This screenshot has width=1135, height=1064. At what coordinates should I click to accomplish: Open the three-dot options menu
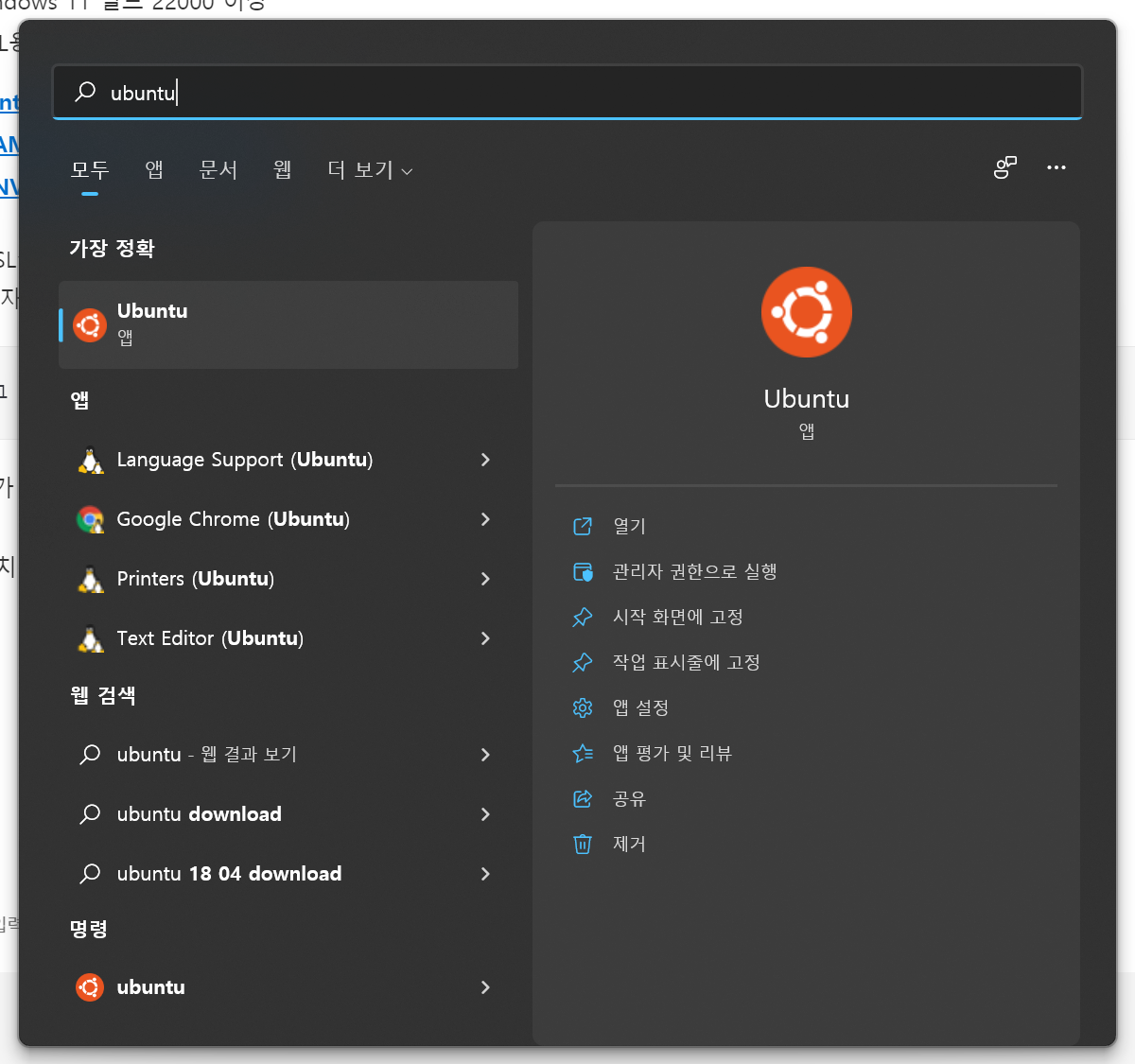point(1056,167)
